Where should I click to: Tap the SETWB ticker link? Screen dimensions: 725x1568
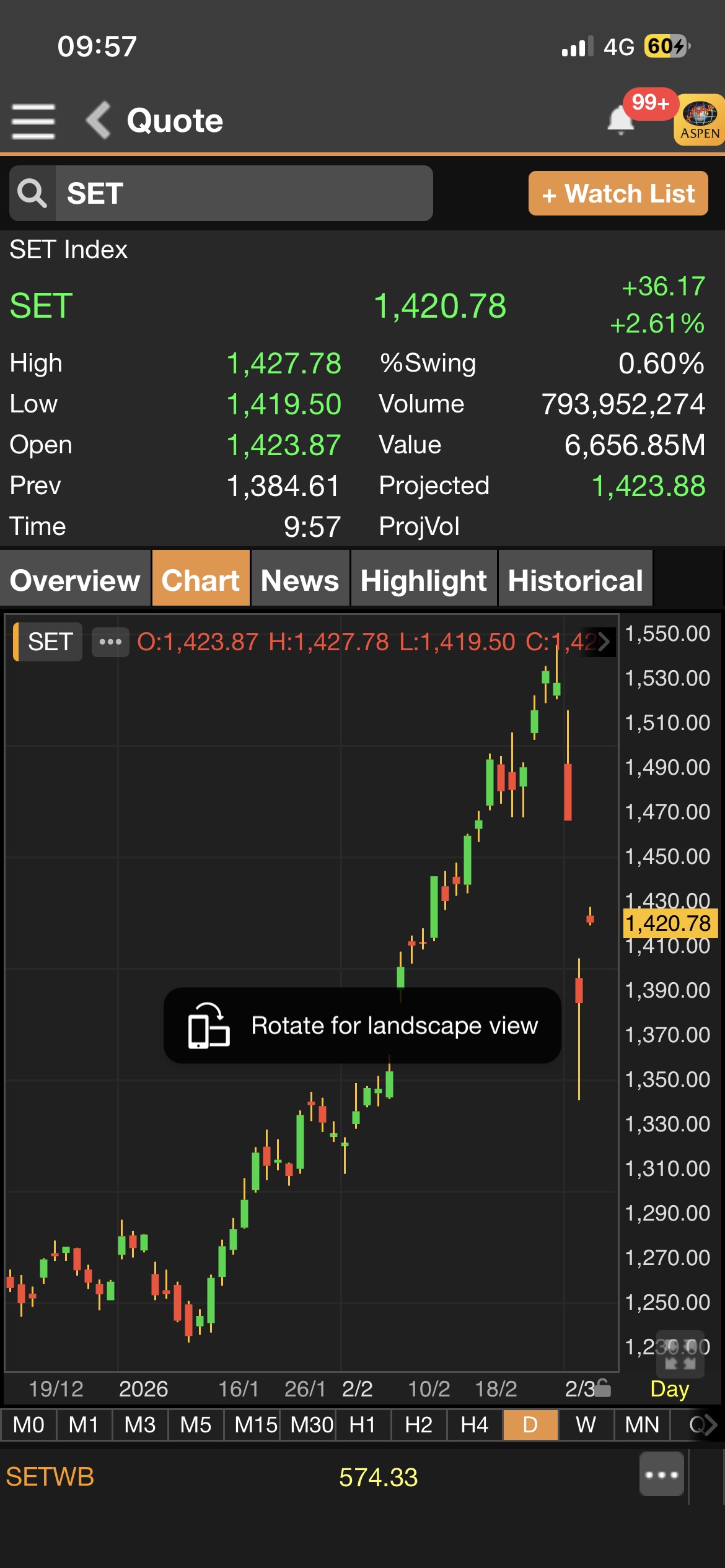(50, 1477)
